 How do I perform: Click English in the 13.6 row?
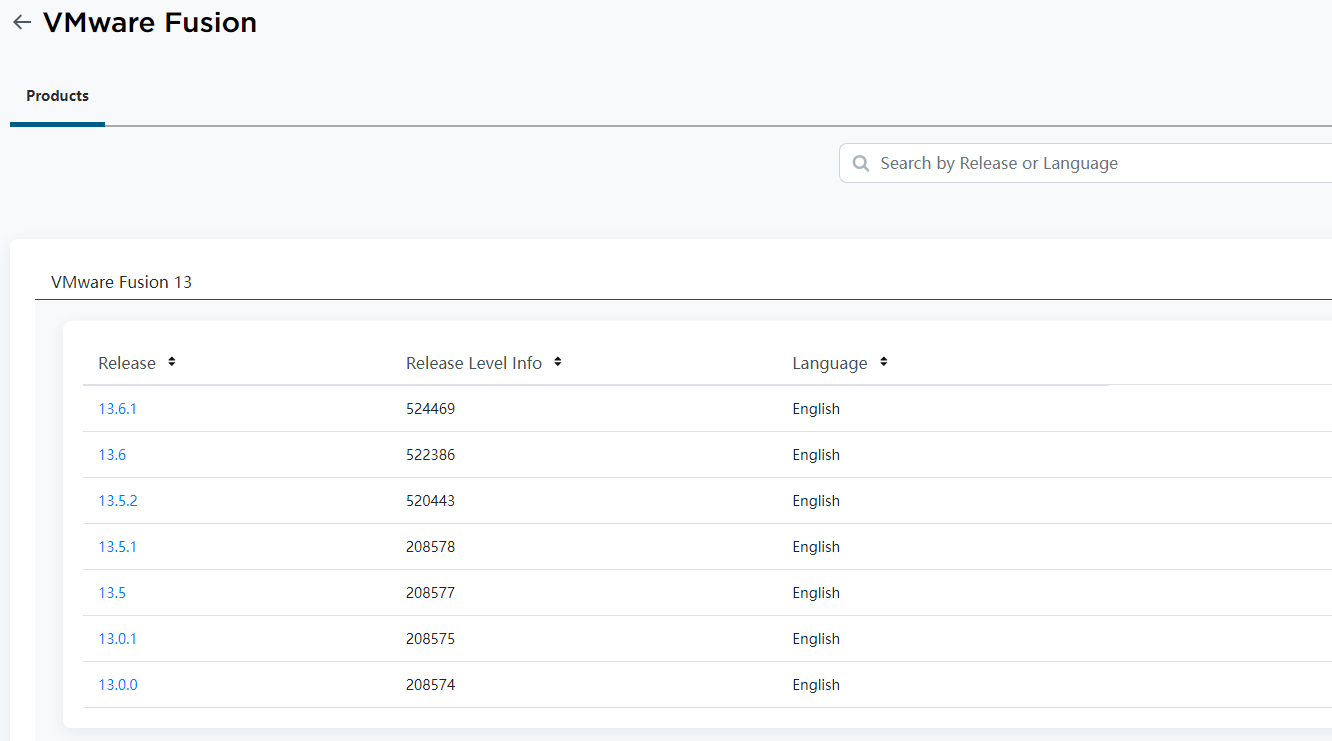(816, 455)
